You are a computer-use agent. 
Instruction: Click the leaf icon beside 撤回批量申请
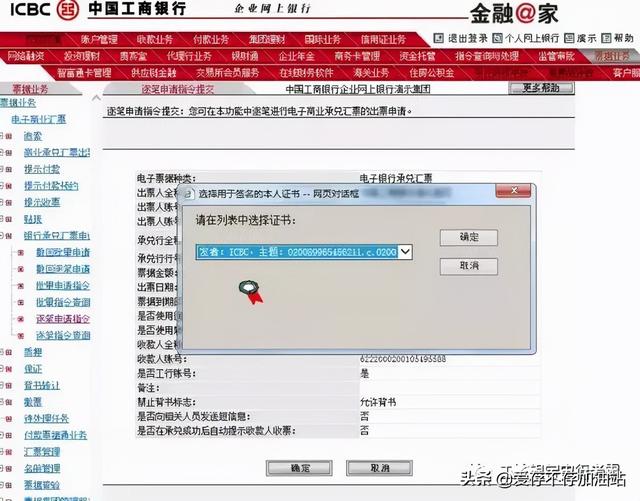(x=20, y=253)
